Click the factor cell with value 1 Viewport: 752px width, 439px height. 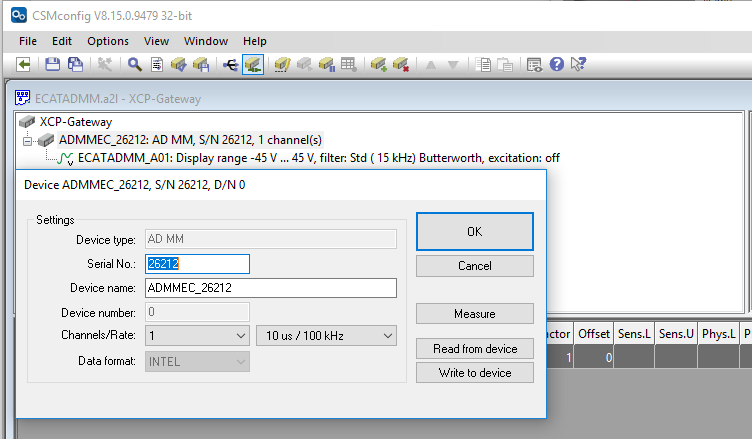coord(560,357)
